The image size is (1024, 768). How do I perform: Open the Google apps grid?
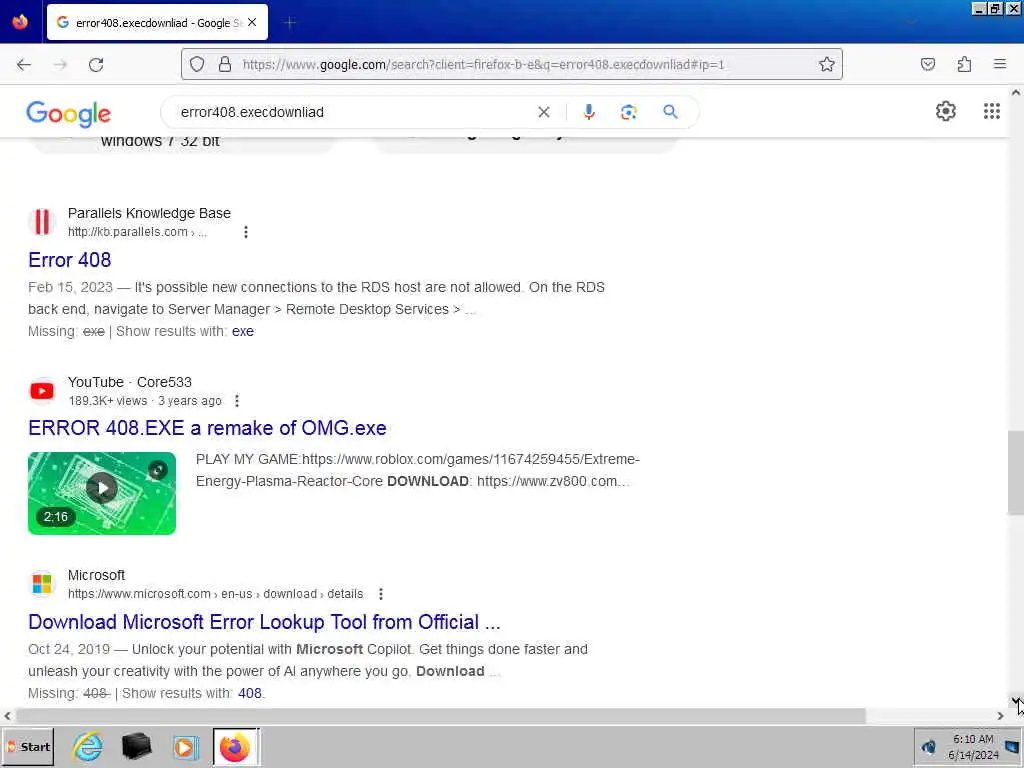(x=991, y=112)
